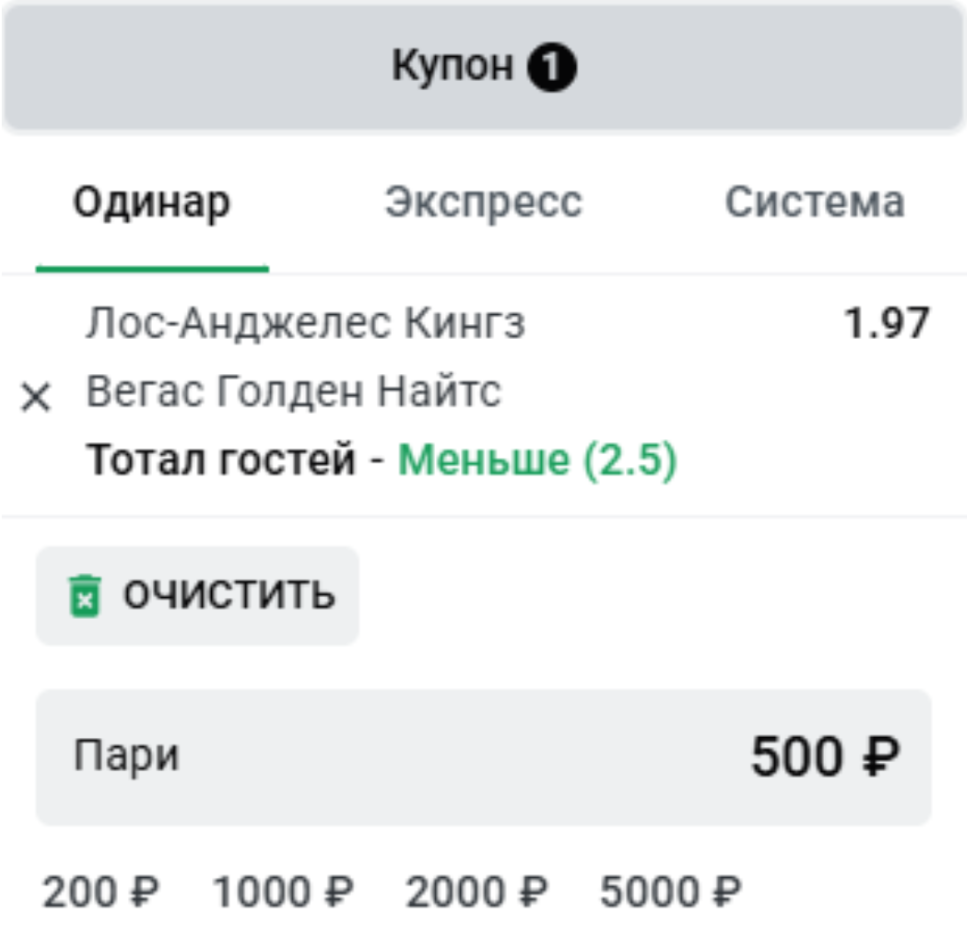
Task: Focus the Пари stake input field
Action: (x=484, y=757)
